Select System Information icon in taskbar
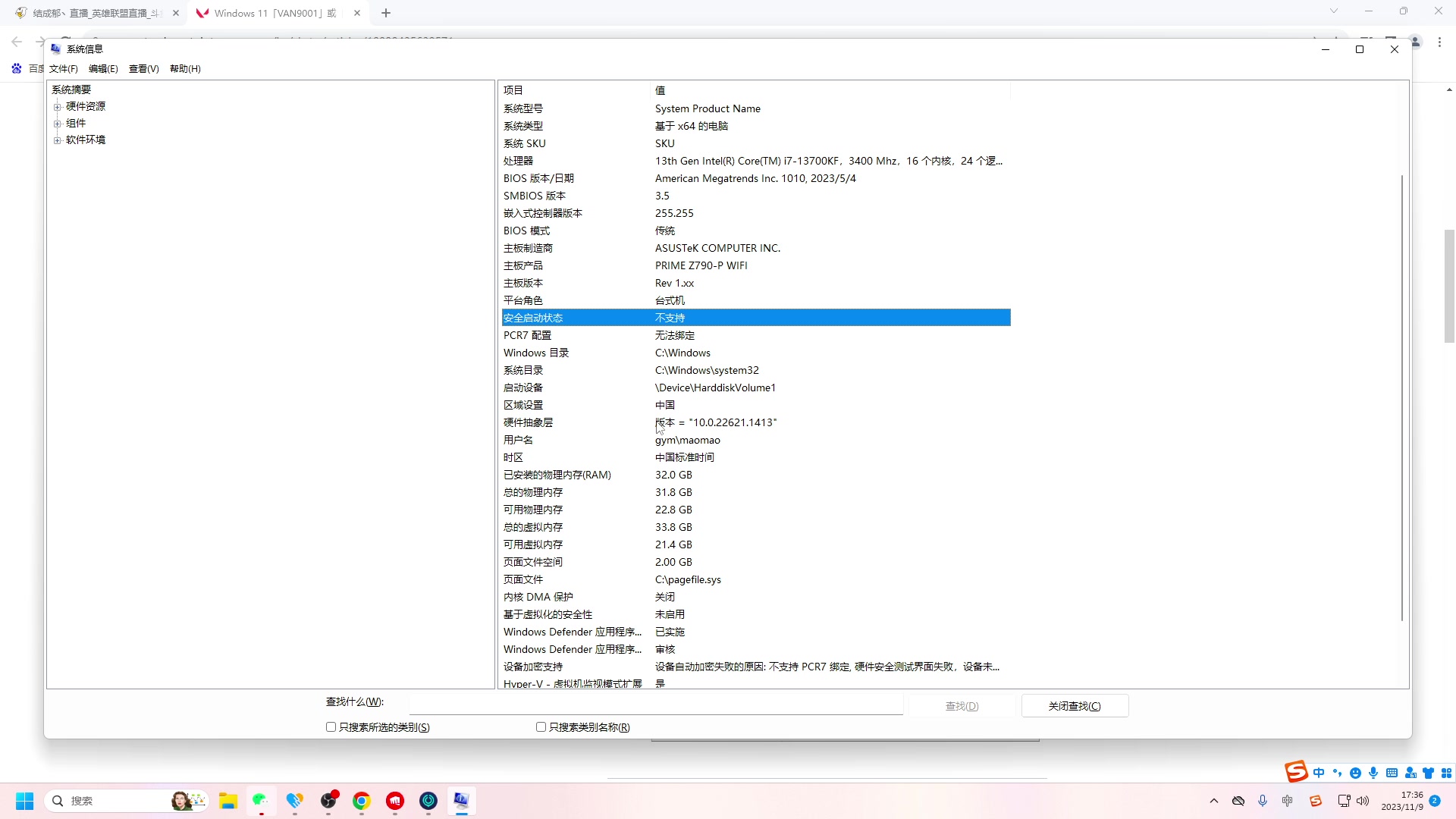1456x819 pixels. pyautogui.click(x=462, y=801)
